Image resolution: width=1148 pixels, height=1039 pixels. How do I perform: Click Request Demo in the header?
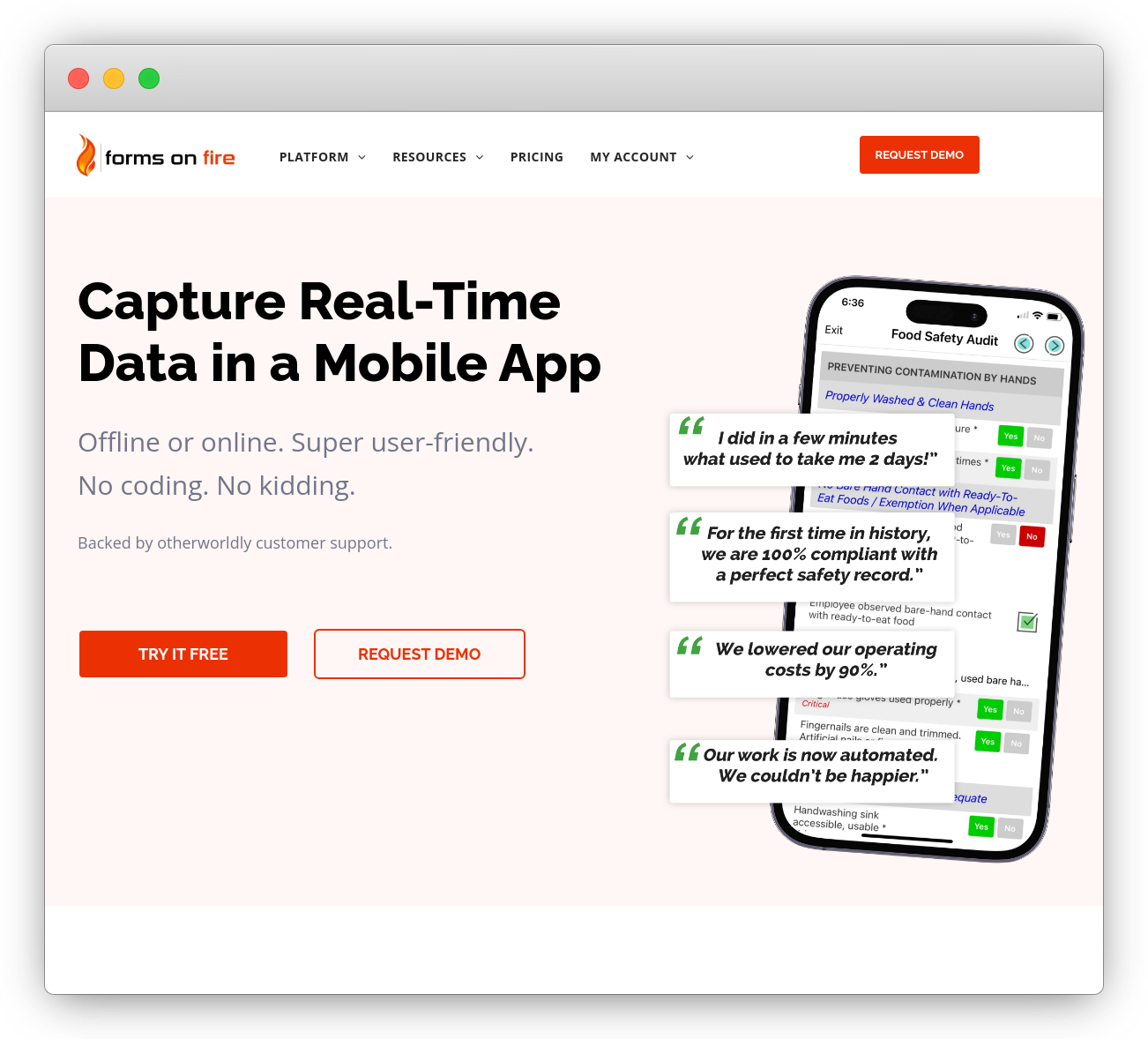coord(919,154)
